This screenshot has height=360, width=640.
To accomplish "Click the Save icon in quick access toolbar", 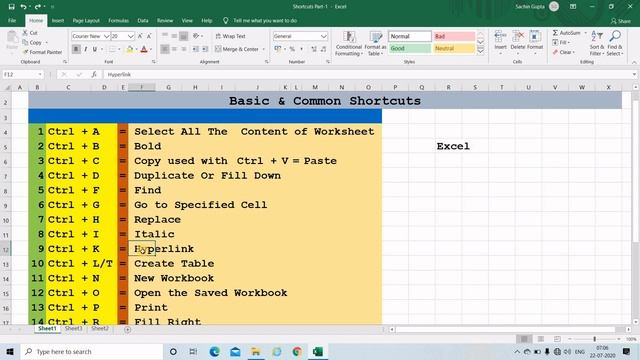I will (11, 7).
